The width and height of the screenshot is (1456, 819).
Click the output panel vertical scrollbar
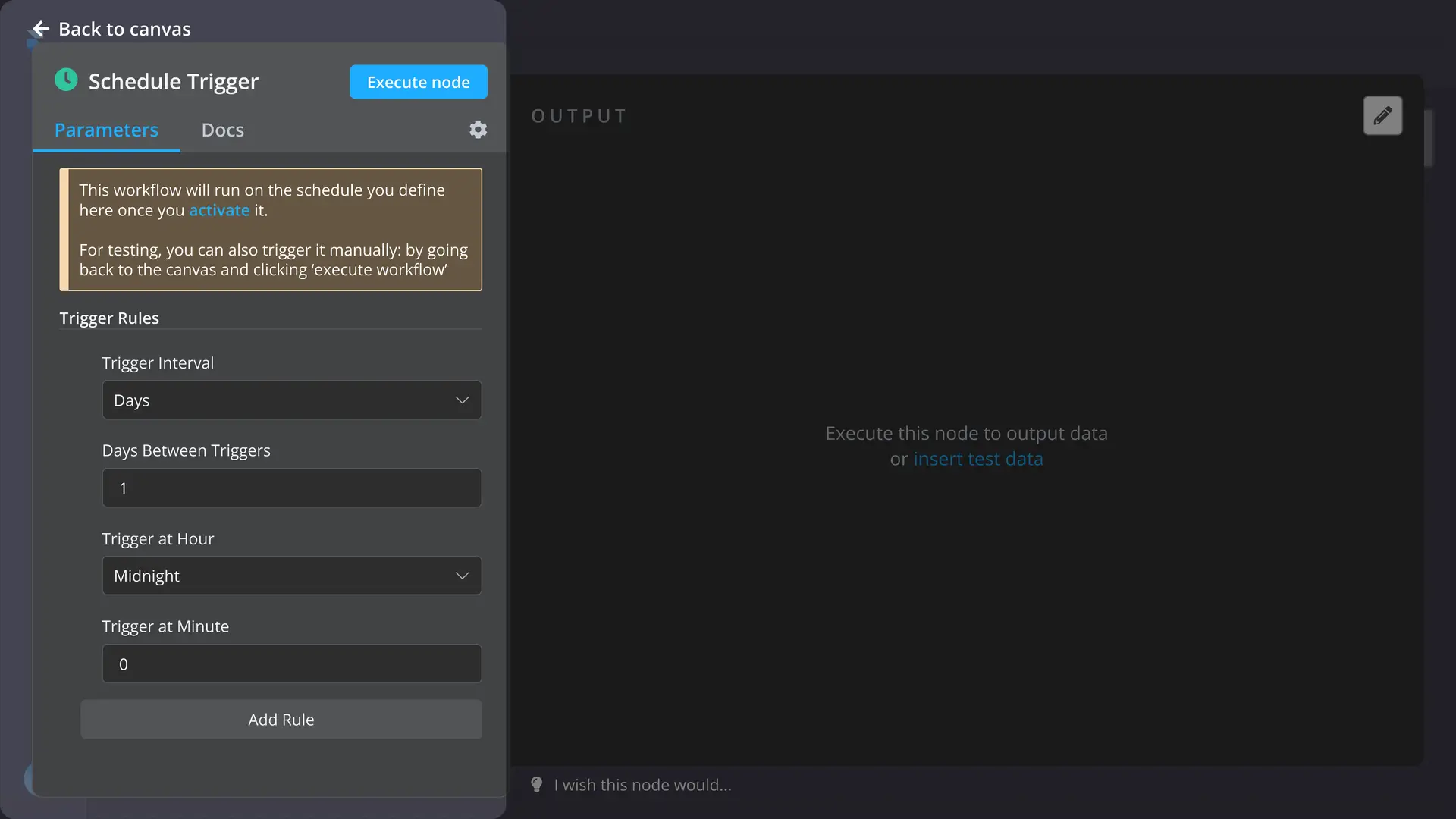click(x=1428, y=138)
